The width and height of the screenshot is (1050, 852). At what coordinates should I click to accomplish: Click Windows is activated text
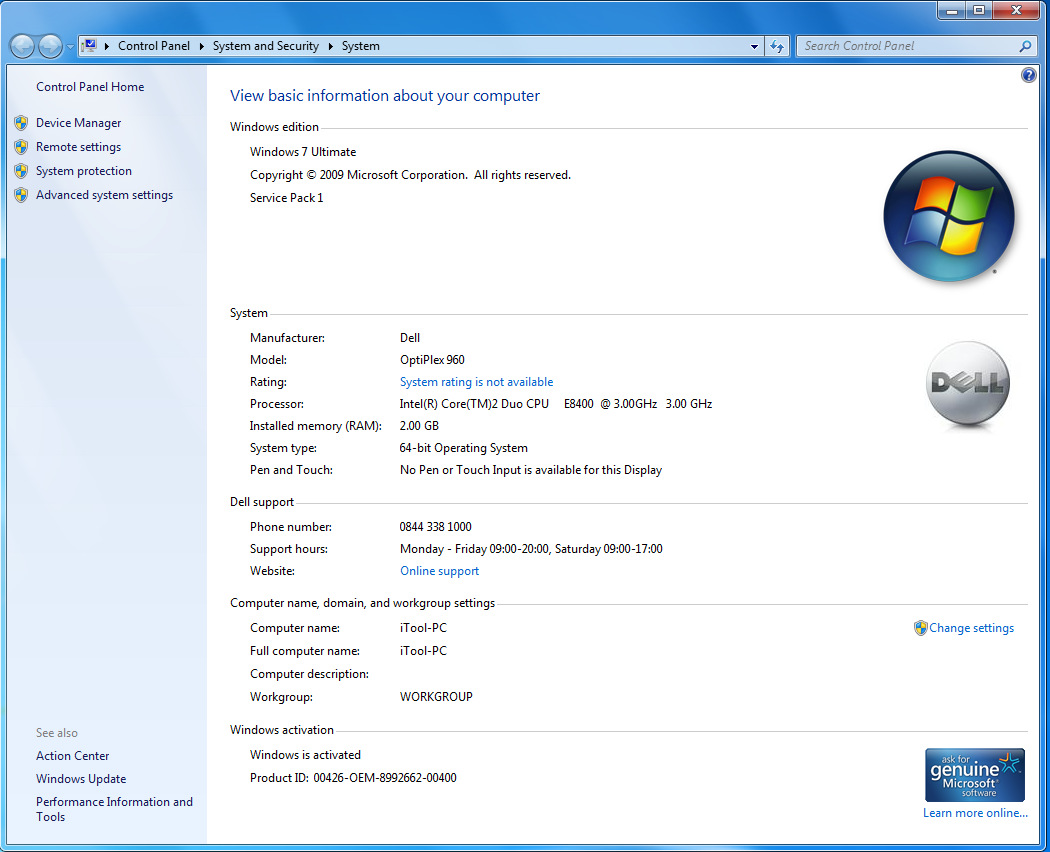(305, 755)
